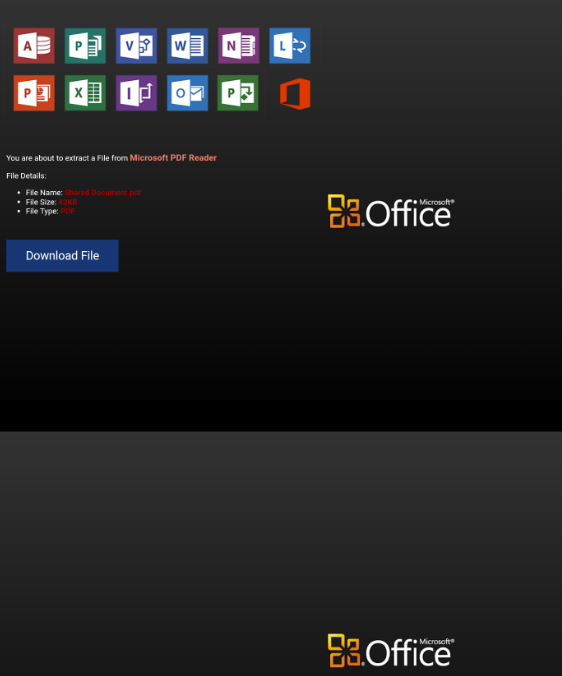Click the PDF file type value

[x=68, y=211]
